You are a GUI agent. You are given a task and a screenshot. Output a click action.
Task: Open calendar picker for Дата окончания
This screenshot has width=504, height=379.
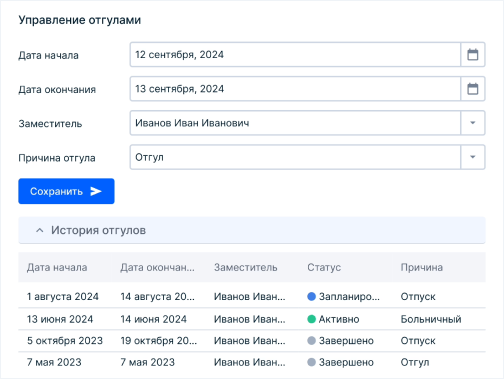[x=472, y=89]
